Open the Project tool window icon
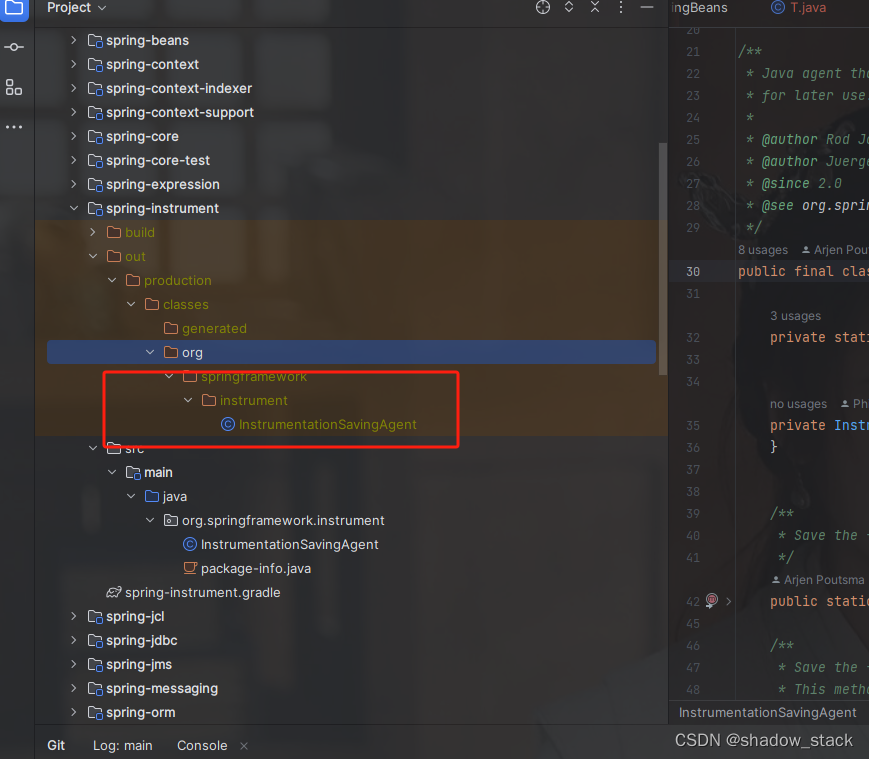Screen dimensions: 869x759 pos(14,8)
